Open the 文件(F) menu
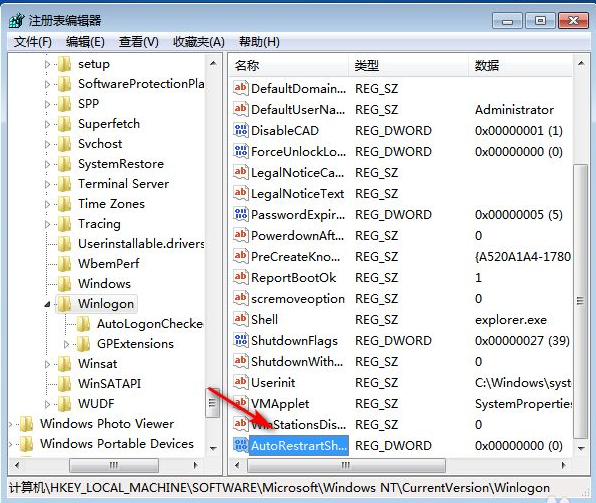The width and height of the screenshot is (596, 503). [x=33, y=41]
